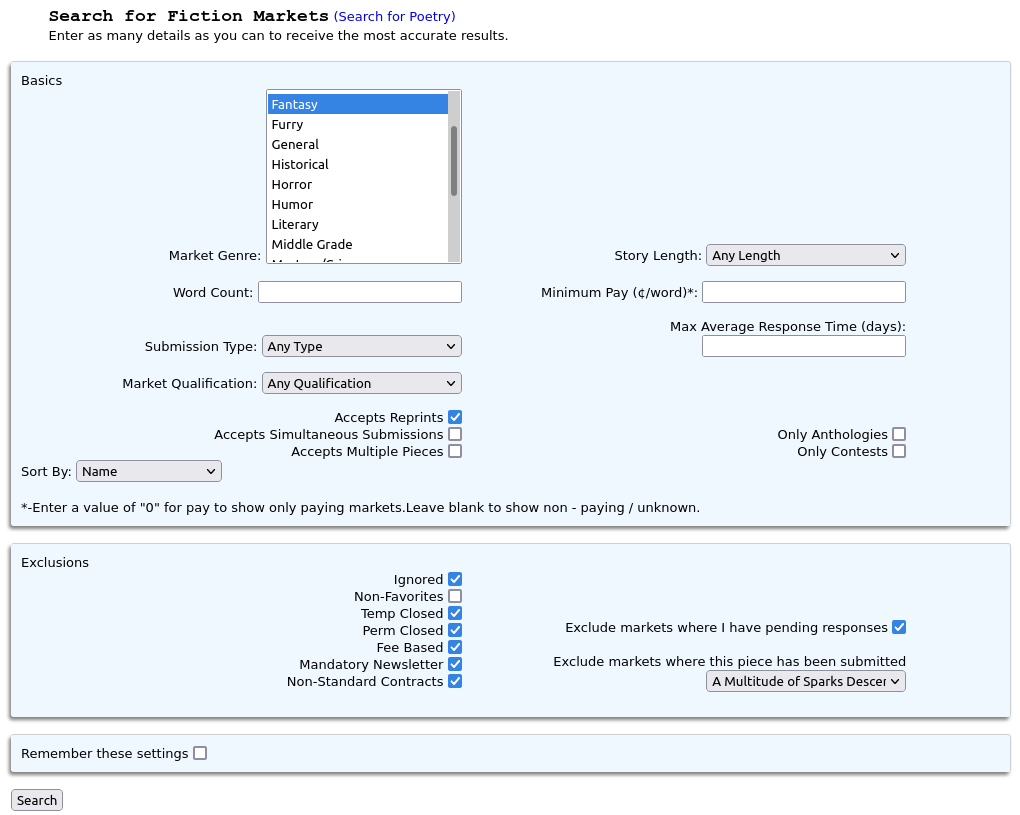
Task: Select Horror in the Market Genre list
Action: [x=358, y=185]
